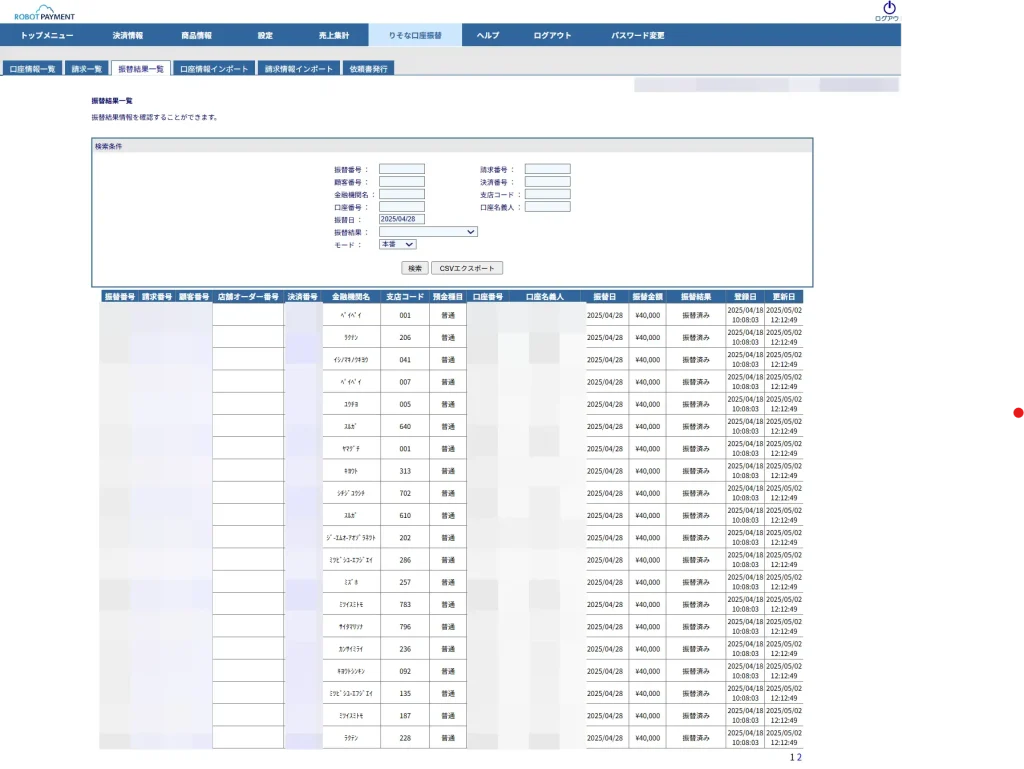
Task: Open トップメニュー in the navigation bar
Action: pyautogui.click(x=47, y=35)
